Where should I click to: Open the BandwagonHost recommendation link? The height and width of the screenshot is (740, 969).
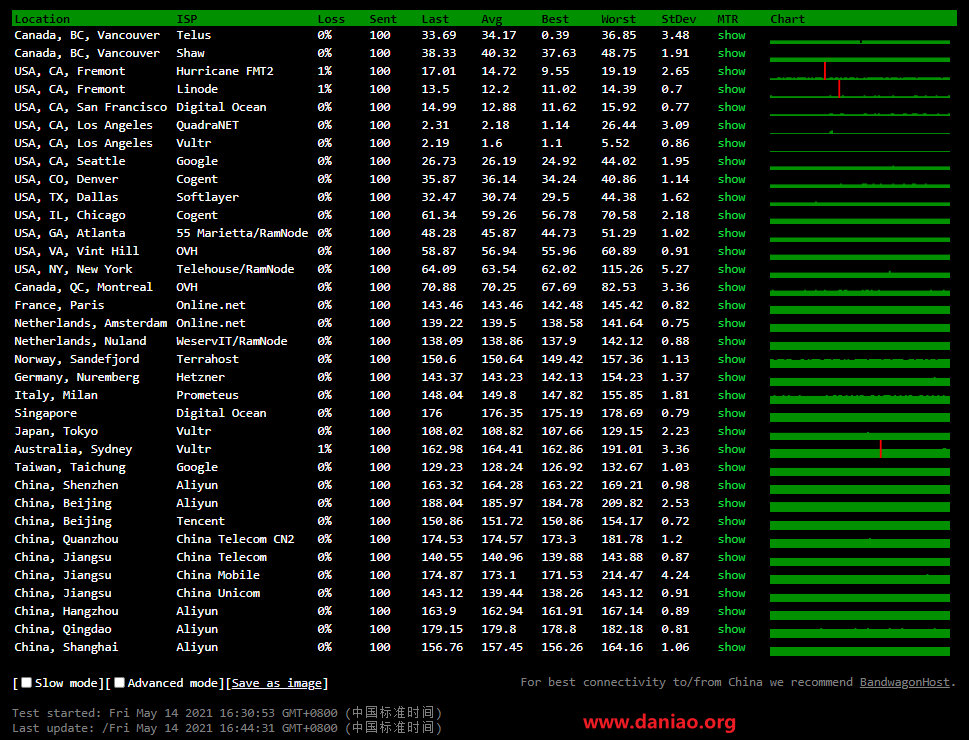(904, 682)
